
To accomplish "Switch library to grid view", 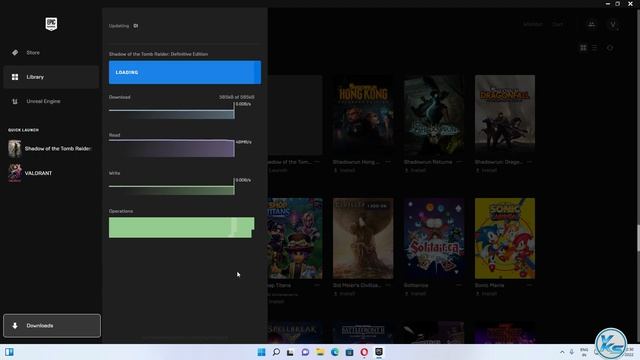I will point(583,48).
